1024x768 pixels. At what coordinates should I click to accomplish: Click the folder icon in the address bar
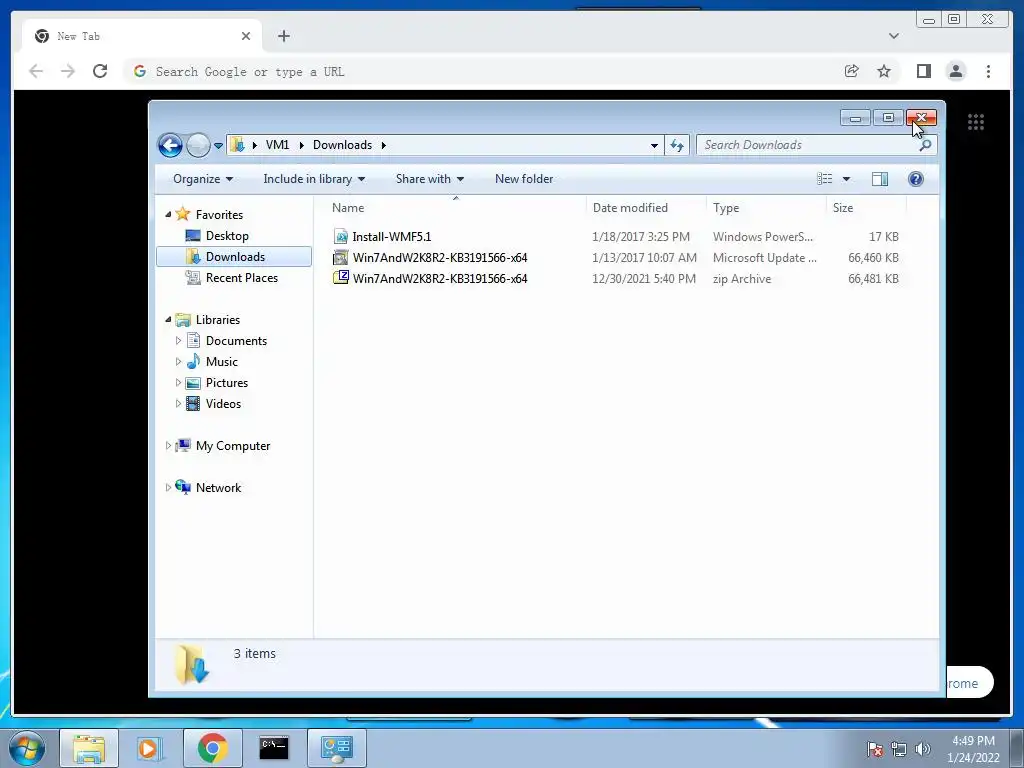coord(238,145)
